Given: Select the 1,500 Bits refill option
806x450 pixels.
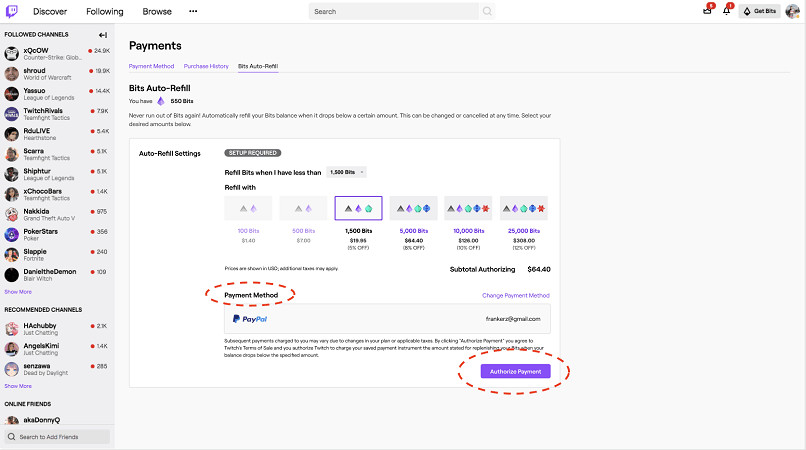Looking at the screenshot, I should (358, 208).
